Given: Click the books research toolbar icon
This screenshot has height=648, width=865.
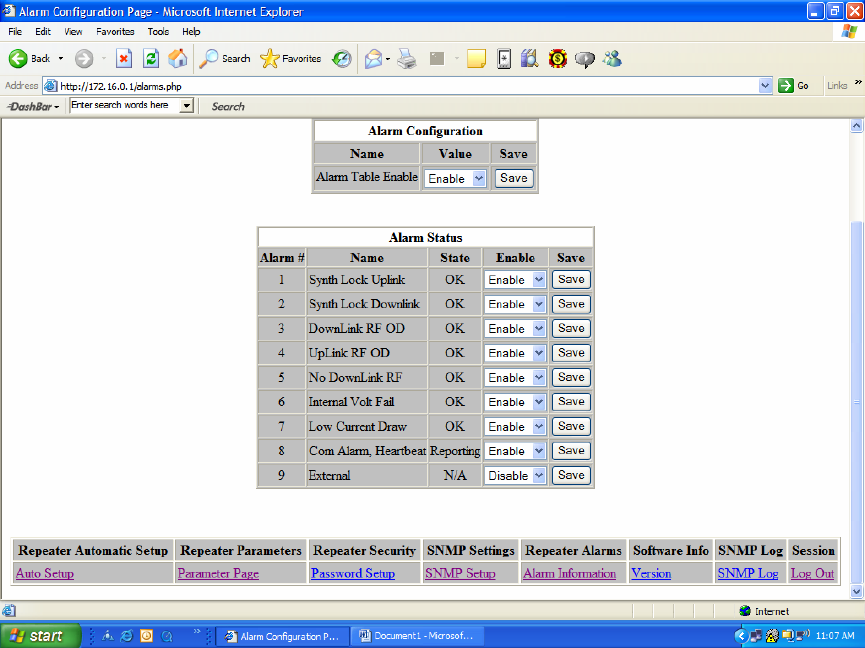Looking at the screenshot, I should (530, 58).
